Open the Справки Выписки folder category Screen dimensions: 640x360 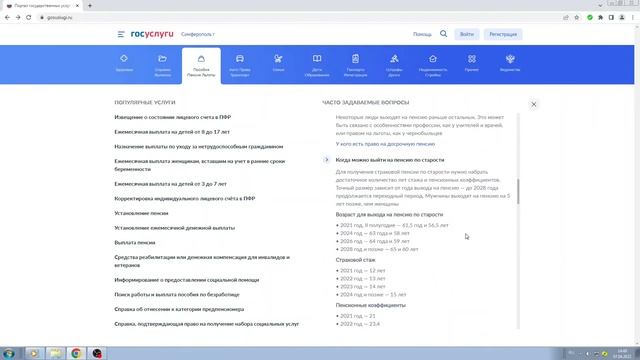162,65
